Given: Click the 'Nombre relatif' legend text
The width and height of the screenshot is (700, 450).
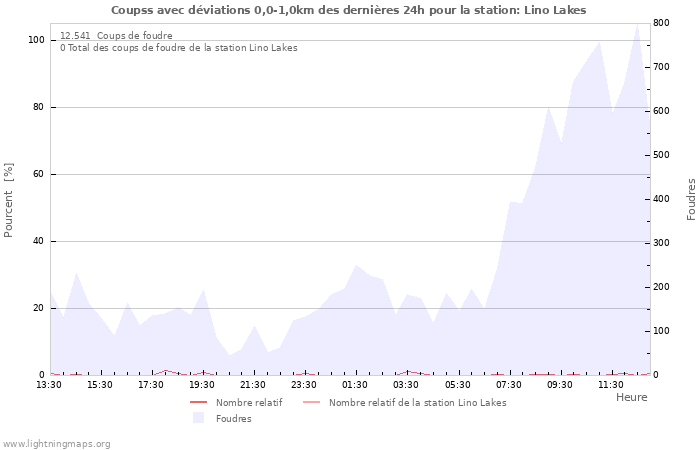Looking at the screenshot, I should (x=249, y=403).
